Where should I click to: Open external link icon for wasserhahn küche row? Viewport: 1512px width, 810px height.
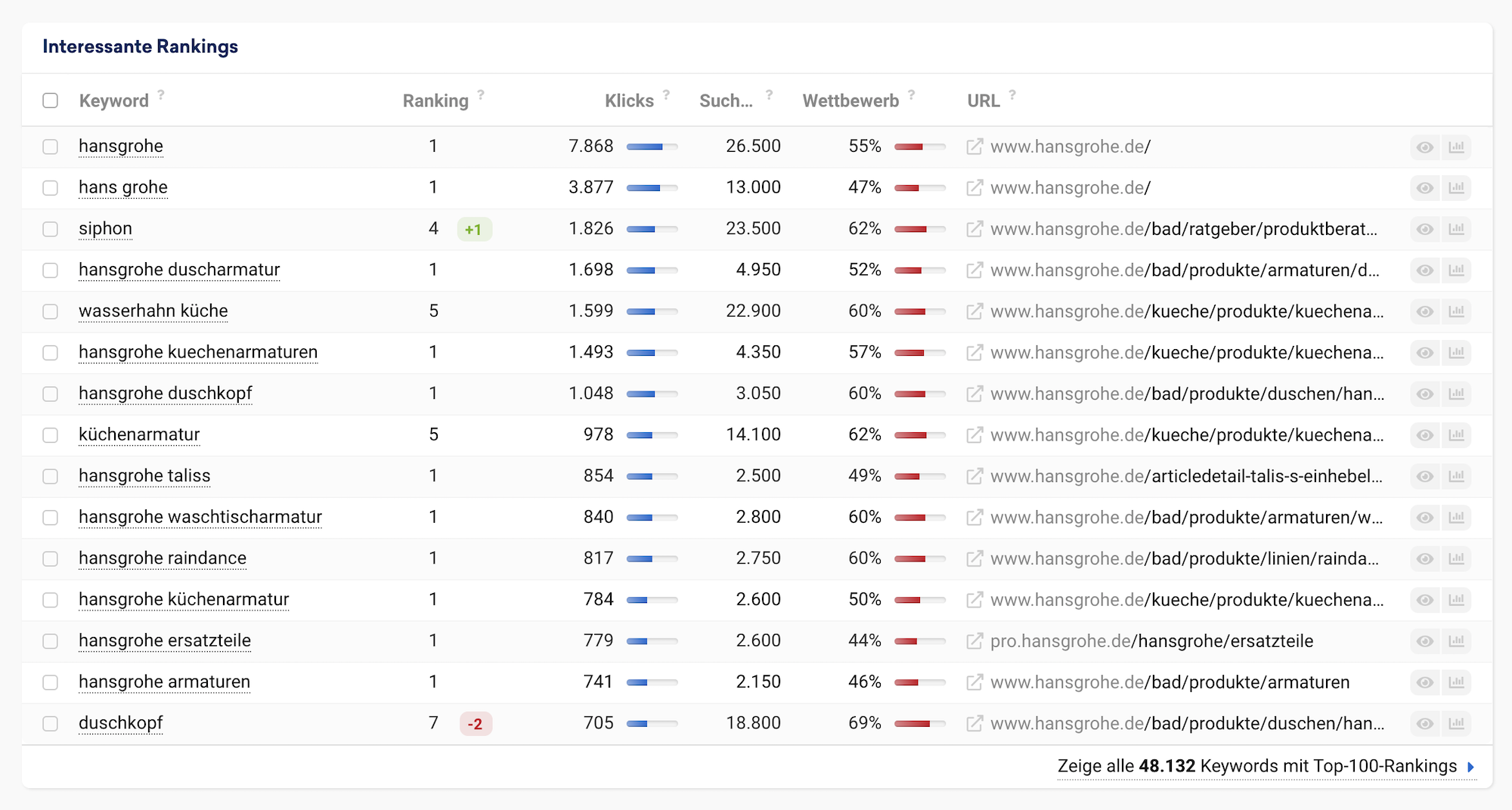pyautogui.click(x=974, y=311)
